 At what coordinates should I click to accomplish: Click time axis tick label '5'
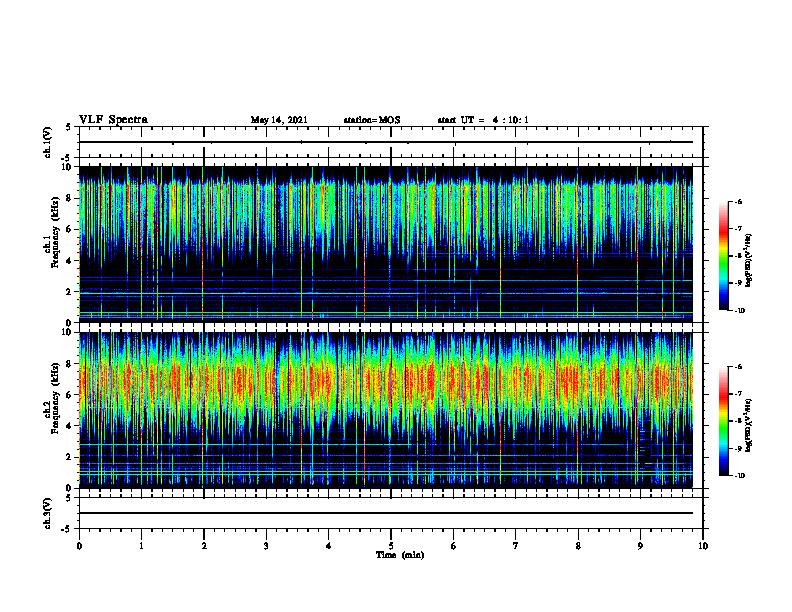[391, 546]
